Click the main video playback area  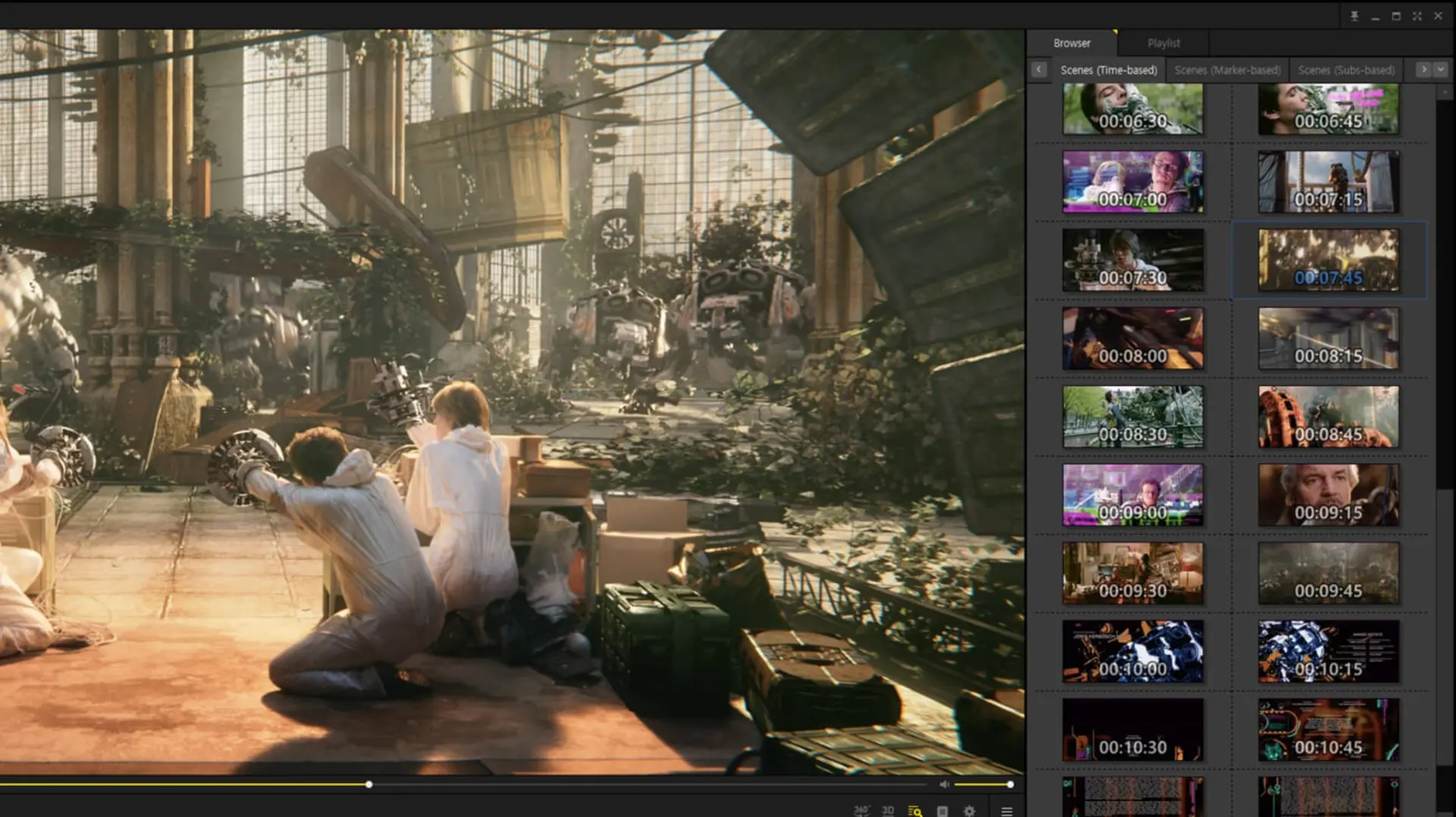tap(512, 402)
